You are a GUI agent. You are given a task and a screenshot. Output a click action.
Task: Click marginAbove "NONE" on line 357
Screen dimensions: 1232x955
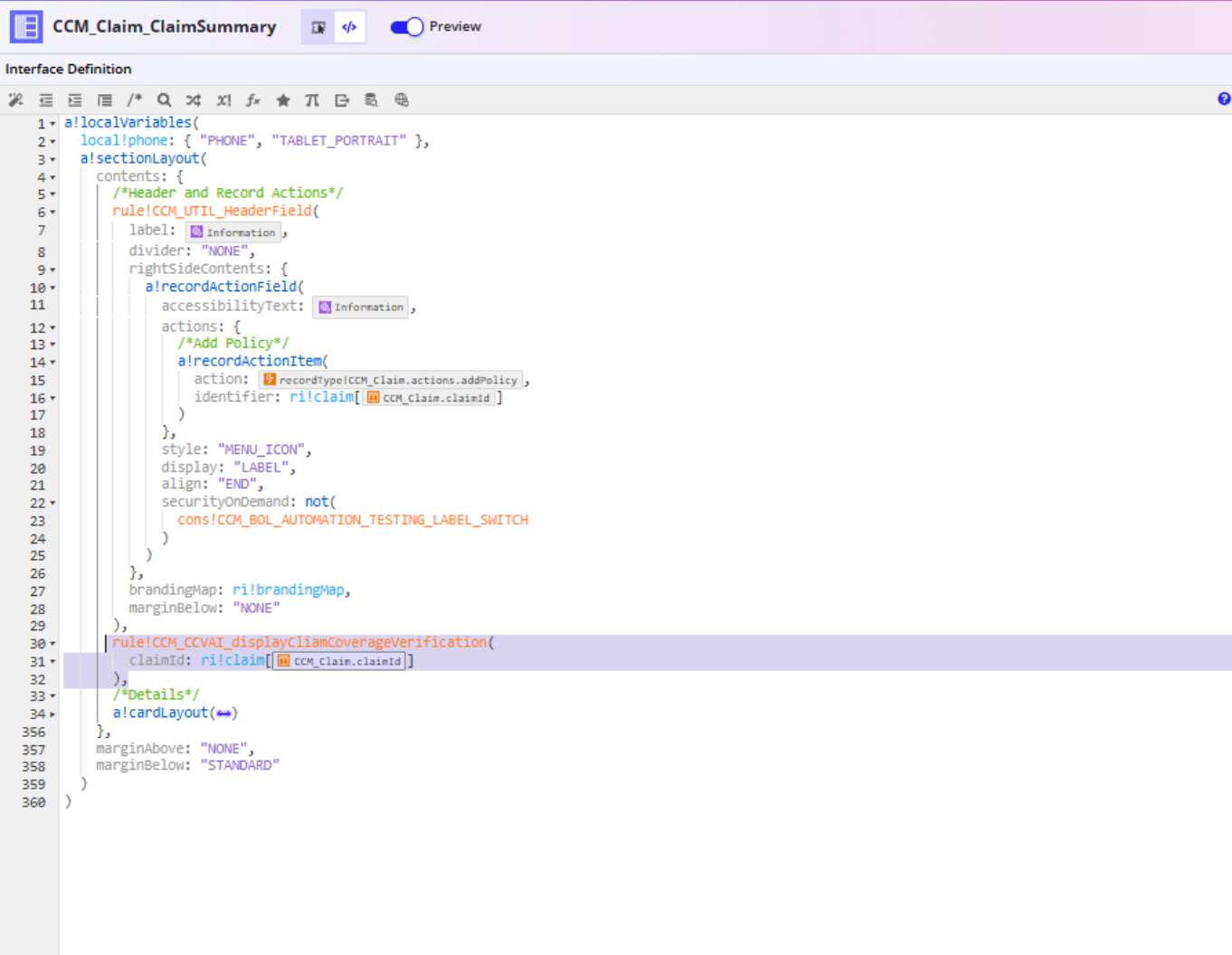[x=223, y=749]
